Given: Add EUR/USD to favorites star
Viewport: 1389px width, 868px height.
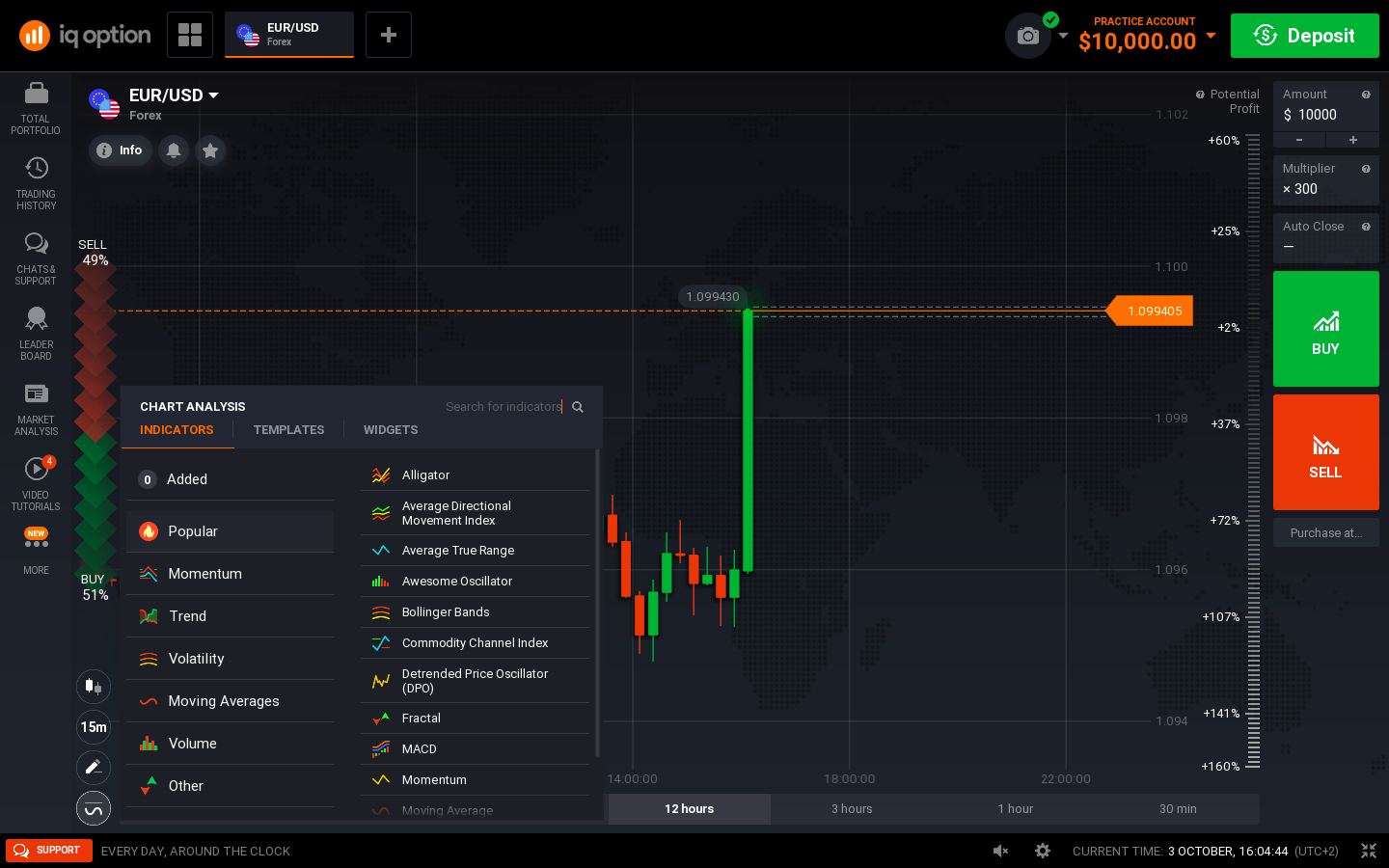Looking at the screenshot, I should [210, 150].
